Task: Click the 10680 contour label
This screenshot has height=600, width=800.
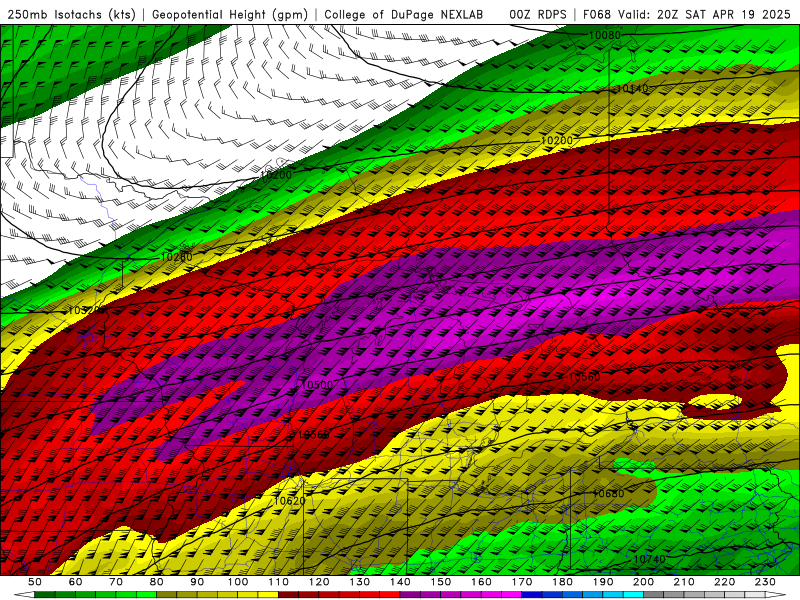Action: point(608,494)
